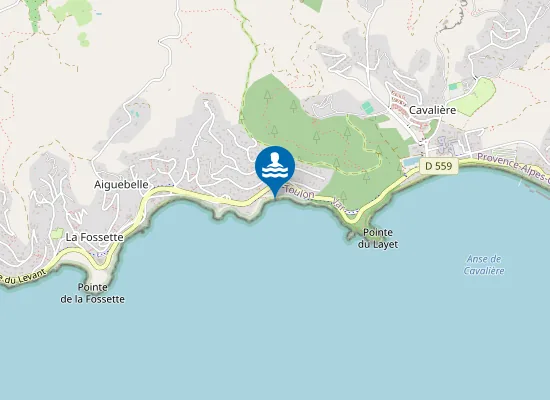The image size is (550, 400).
Task: Click the open sea below the coastline
Action: point(274,316)
